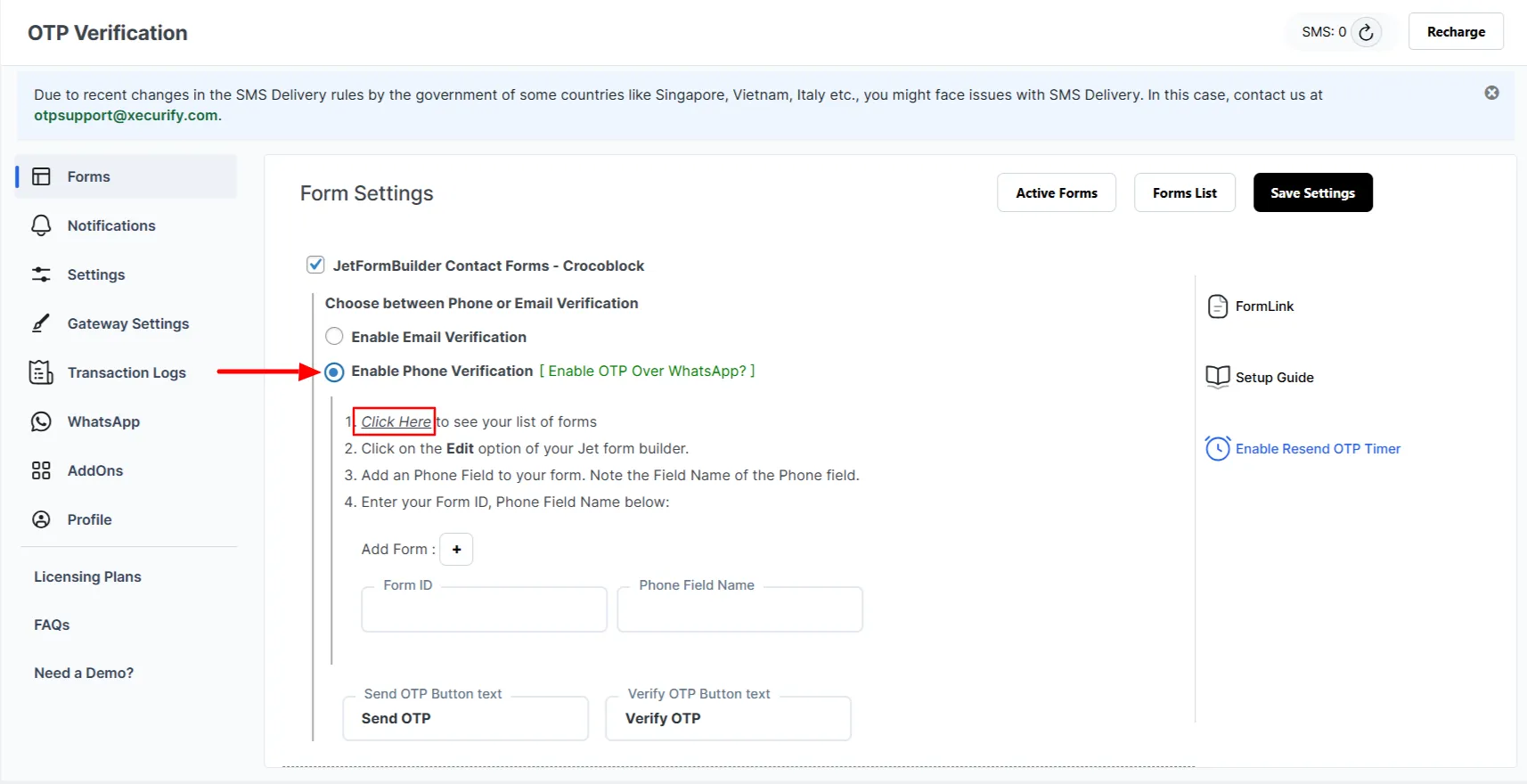The height and width of the screenshot is (784, 1527).
Task: Open the Notifications bell icon
Action: coord(41,225)
